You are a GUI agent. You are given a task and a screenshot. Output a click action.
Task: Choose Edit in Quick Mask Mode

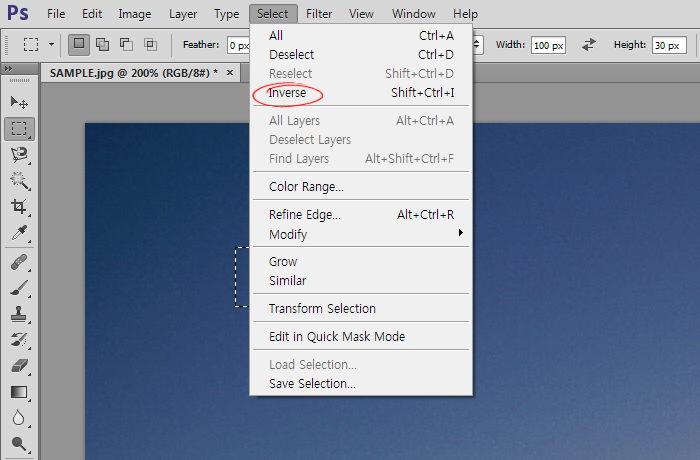click(x=361, y=337)
